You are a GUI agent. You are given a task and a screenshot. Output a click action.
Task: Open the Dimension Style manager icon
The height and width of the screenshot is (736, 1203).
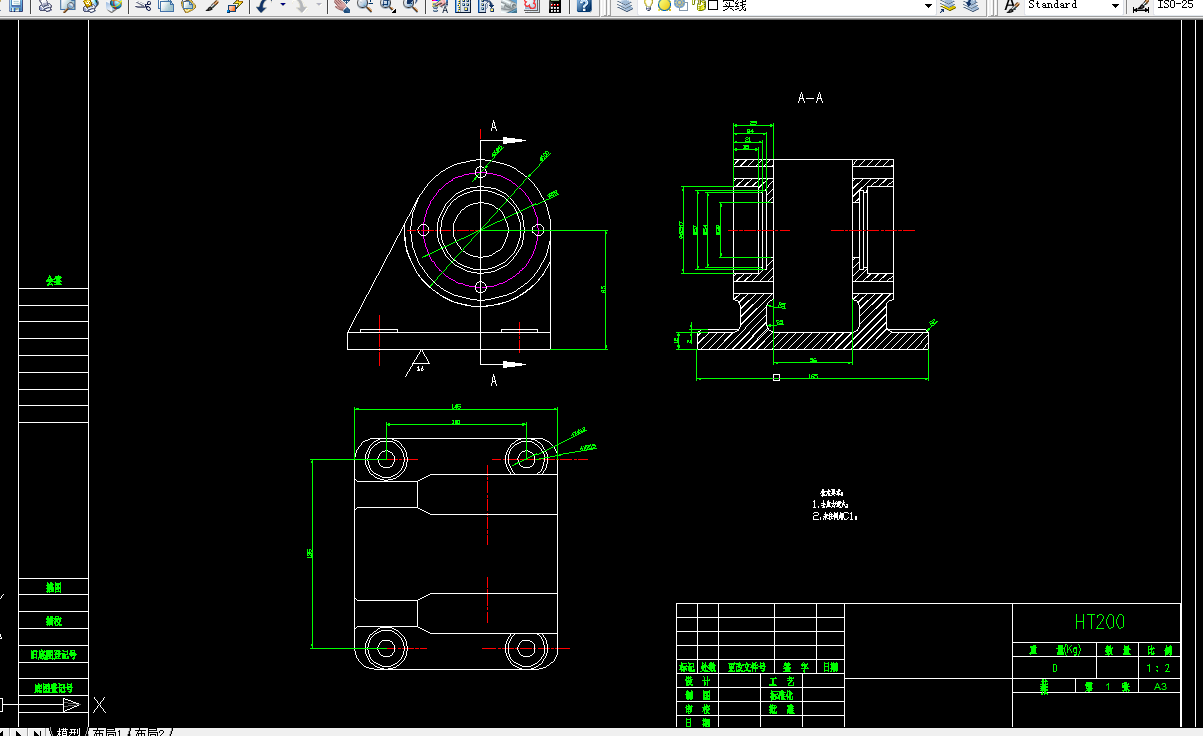coord(1141,6)
